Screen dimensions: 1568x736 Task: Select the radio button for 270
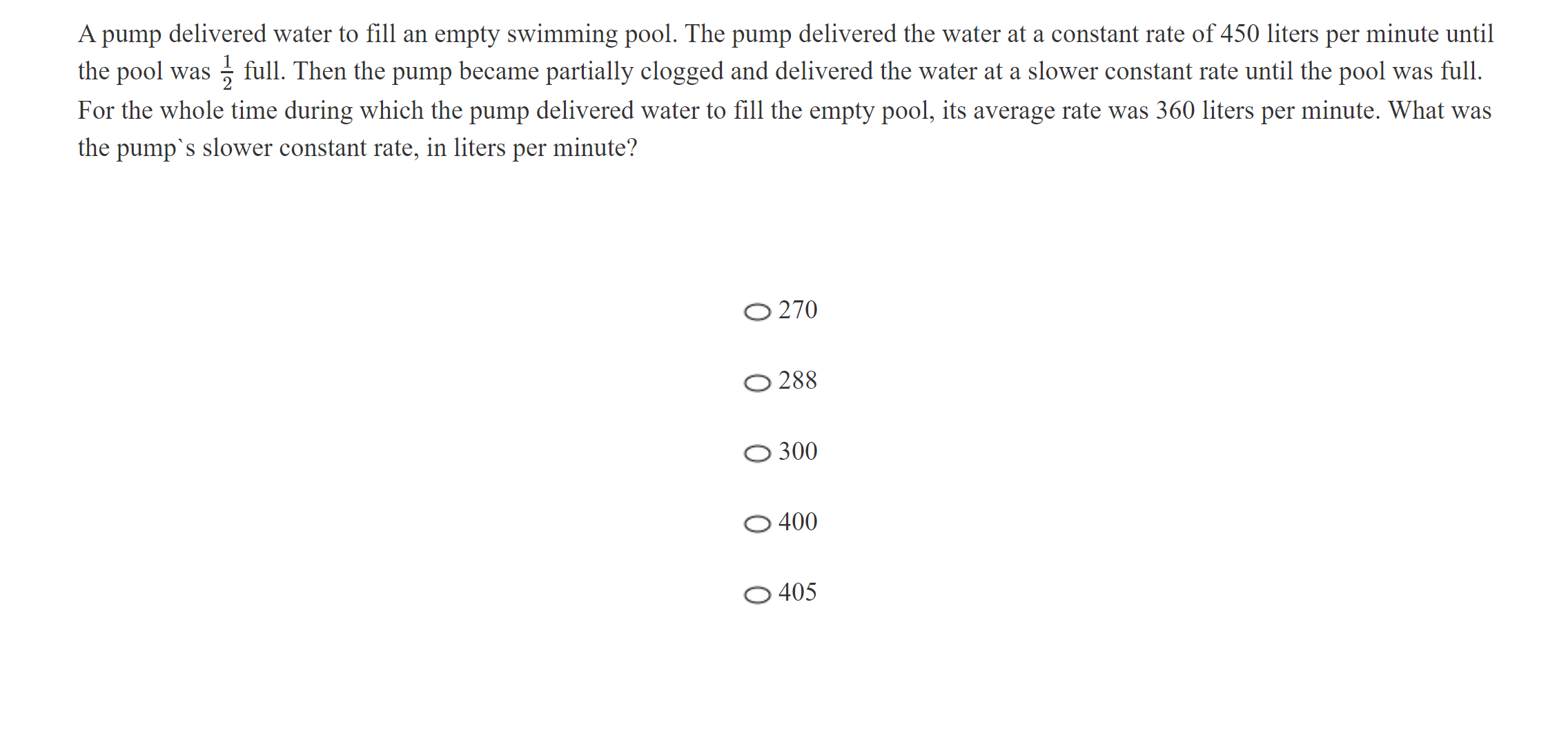tap(758, 312)
